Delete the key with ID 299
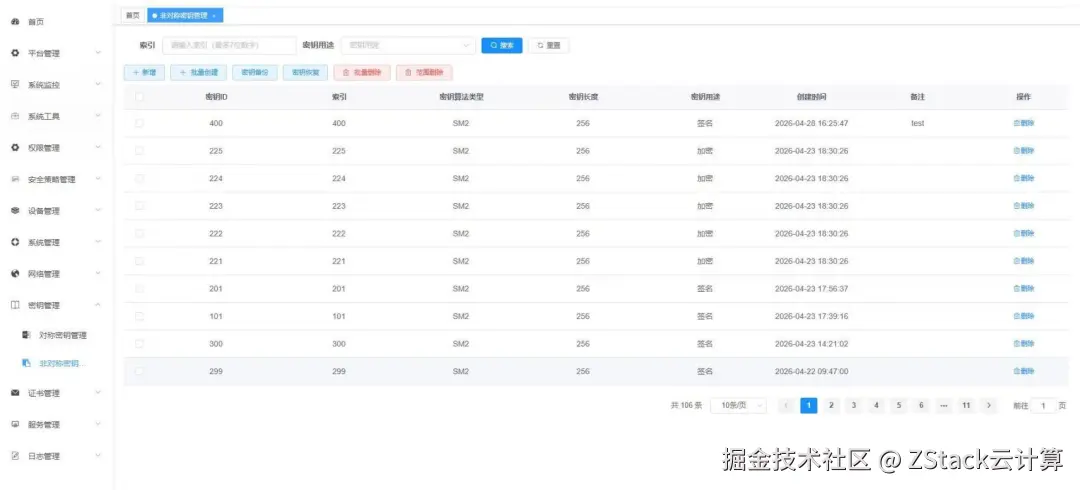 tap(1024, 371)
